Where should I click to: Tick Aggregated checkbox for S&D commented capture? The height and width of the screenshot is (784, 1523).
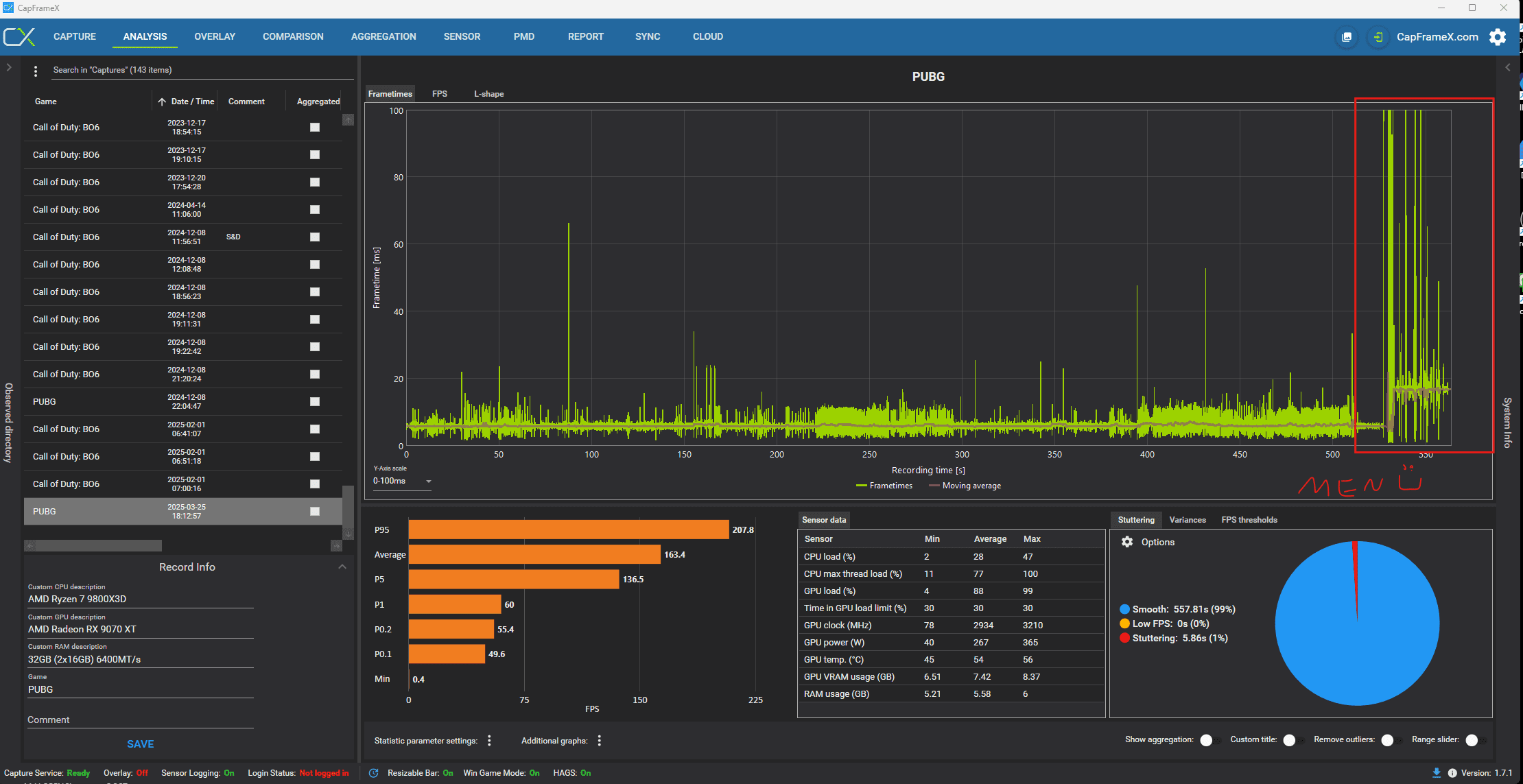[x=315, y=237]
